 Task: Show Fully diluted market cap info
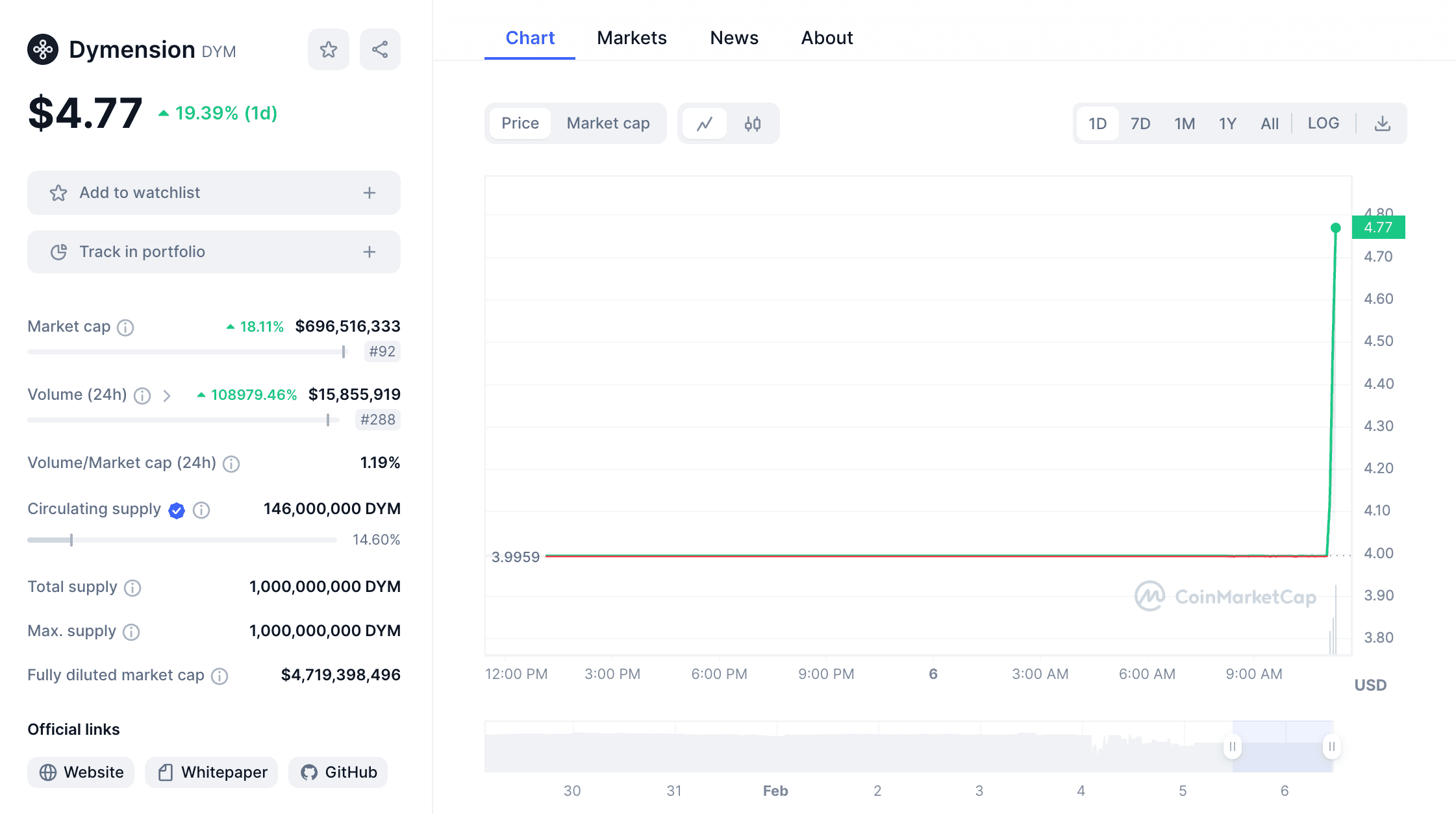220,676
